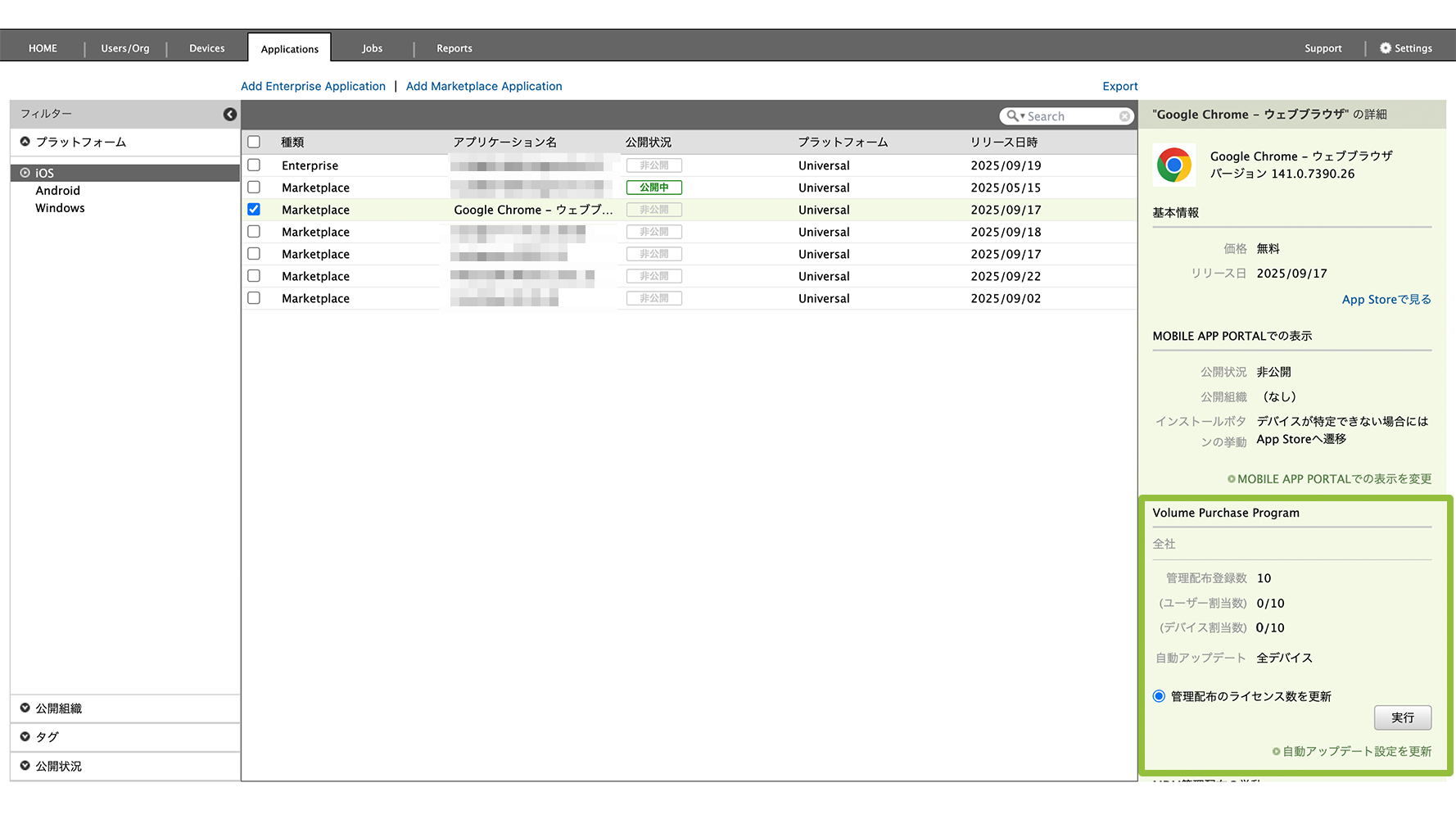Viewport: 1456px width, 819px height.
Task: Open Add Marketplace Application link
Action: click(484, 86)
